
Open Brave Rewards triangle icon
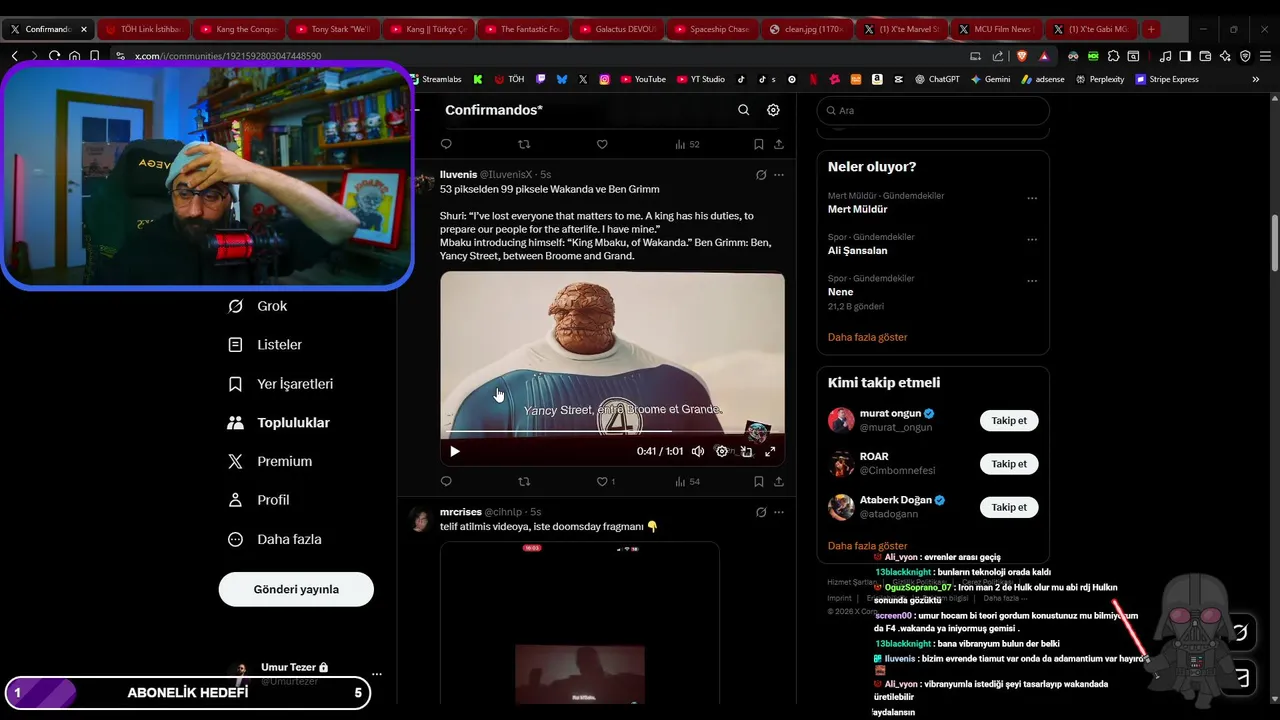(x=1044, y=56)
